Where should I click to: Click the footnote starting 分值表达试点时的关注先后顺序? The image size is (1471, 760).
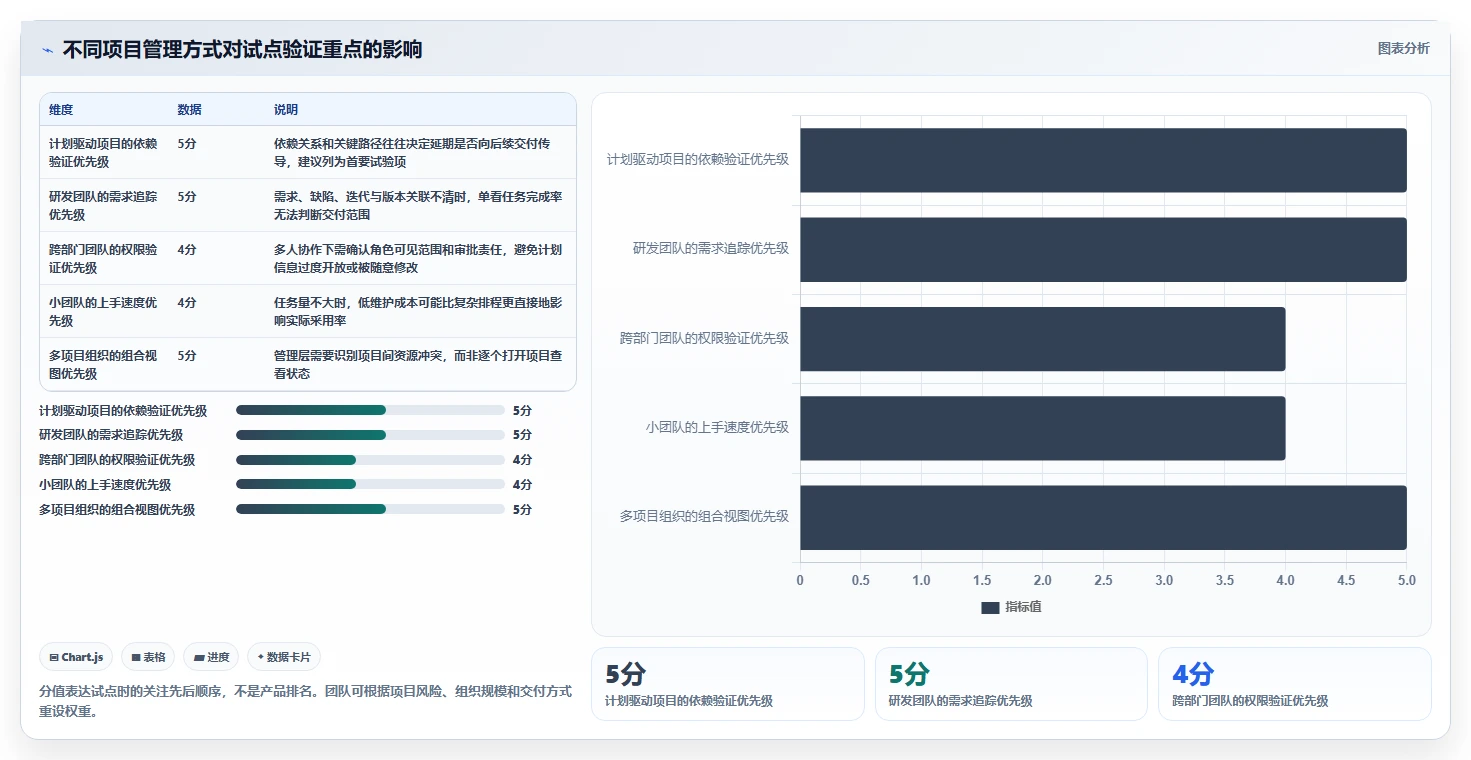[305, 701]
